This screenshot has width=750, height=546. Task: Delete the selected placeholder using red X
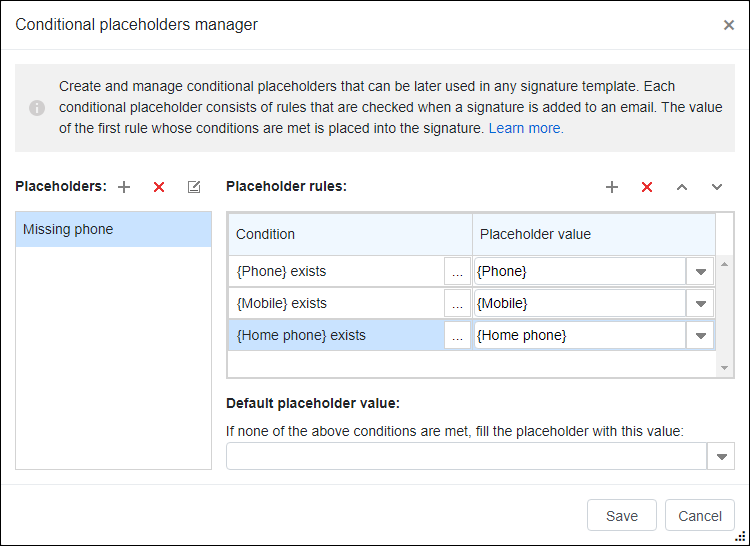(x=159, y=187)
